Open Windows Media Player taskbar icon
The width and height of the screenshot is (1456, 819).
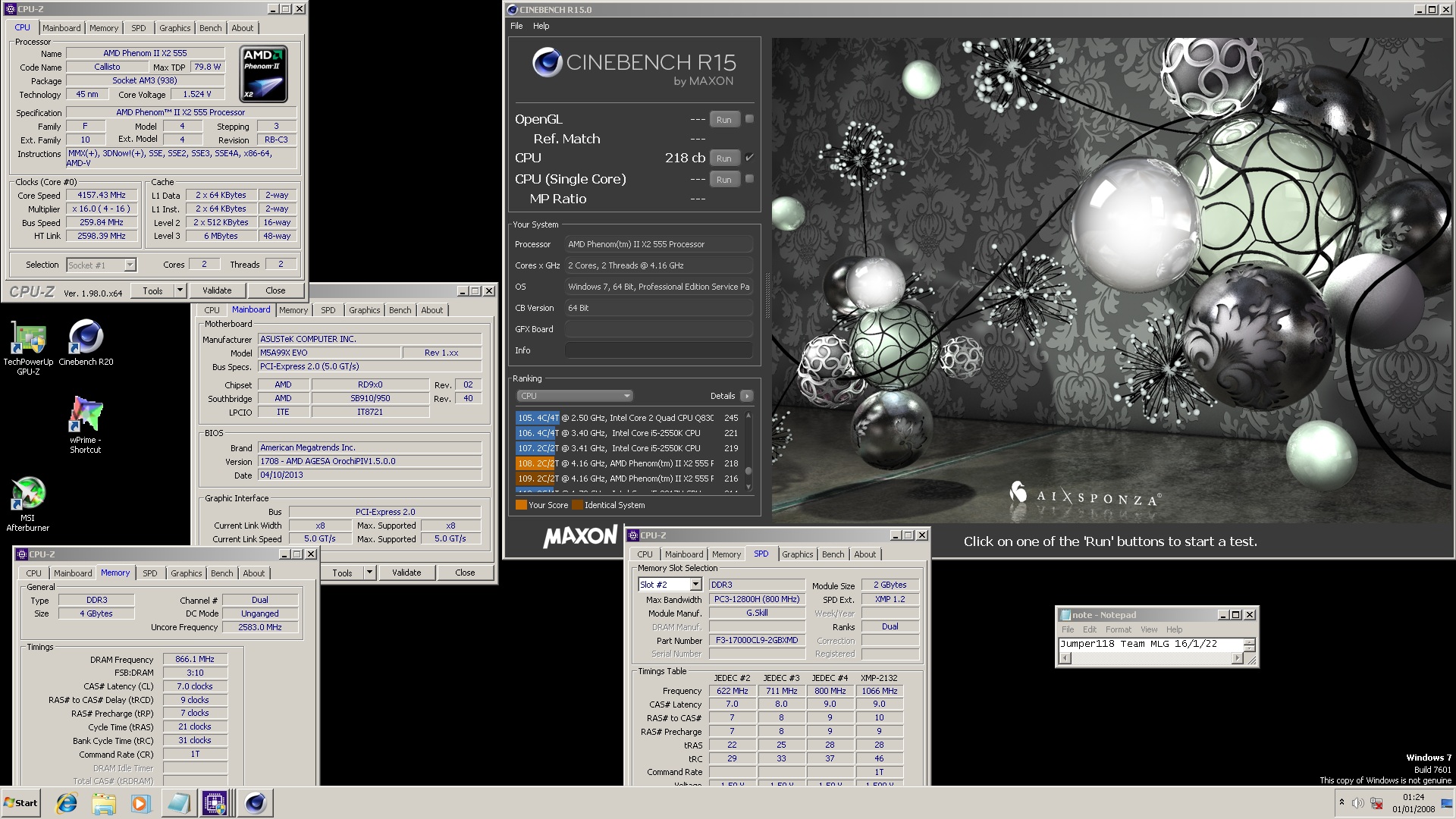point(140,803)
